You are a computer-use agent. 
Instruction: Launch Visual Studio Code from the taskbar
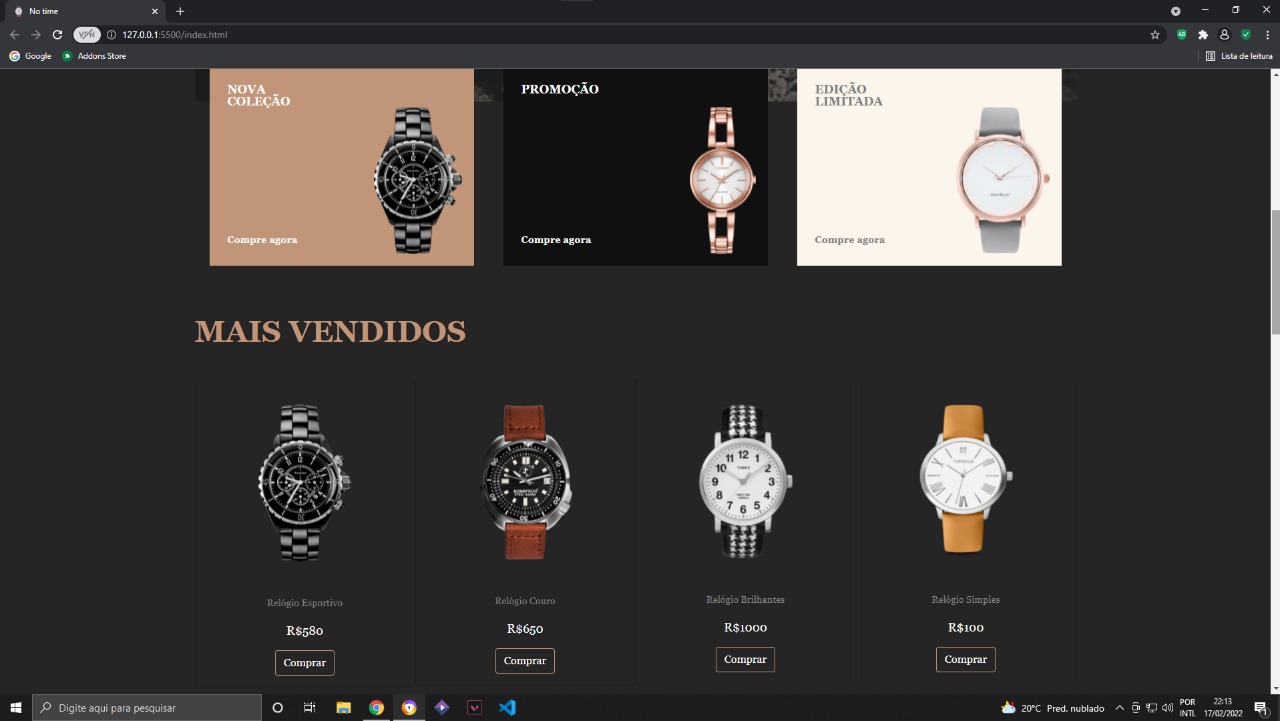507,707
